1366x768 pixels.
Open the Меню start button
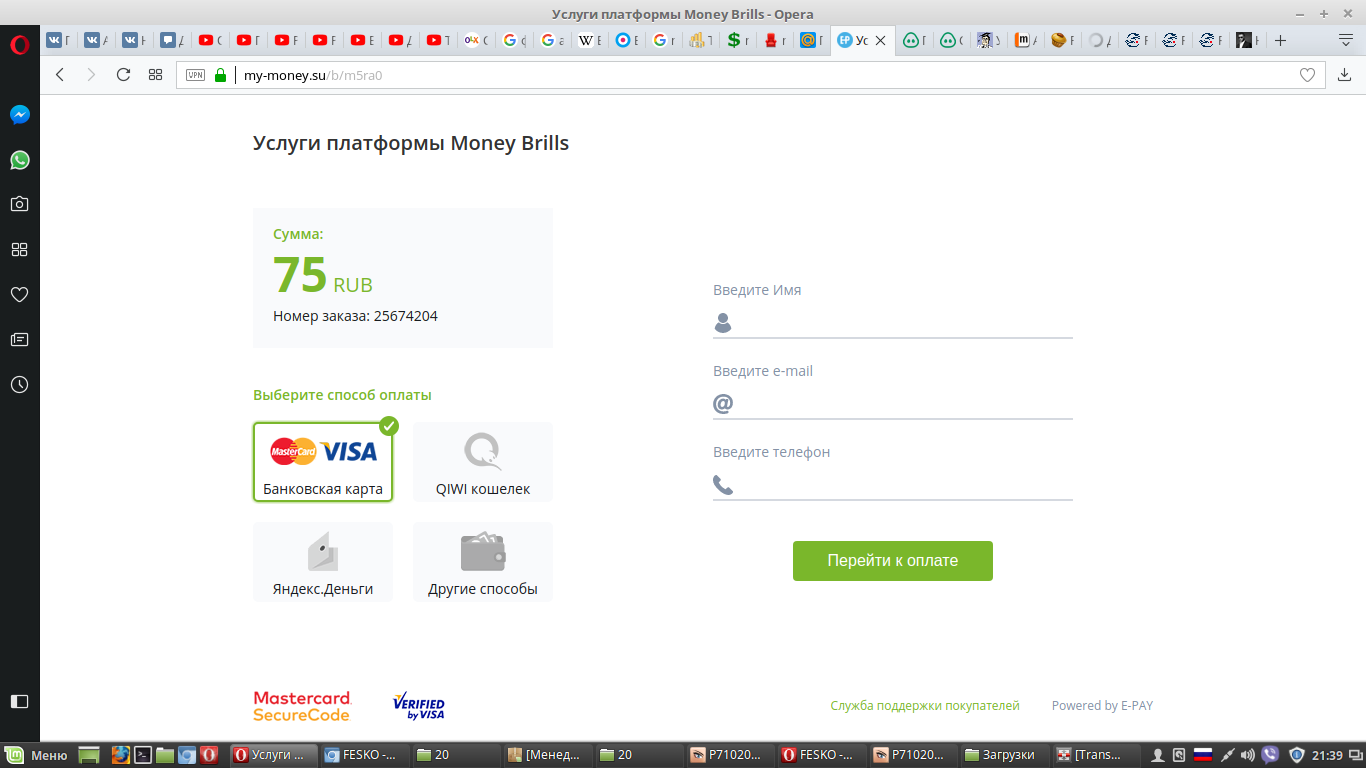[x=36, y=755]
